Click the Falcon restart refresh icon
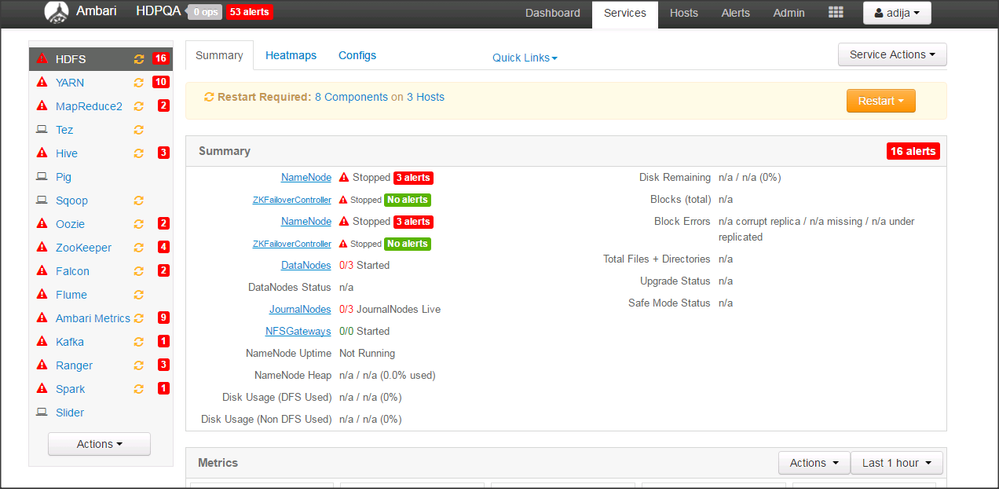Image resolution: width=999 pixels, height=489 pixels. point(138,271)
